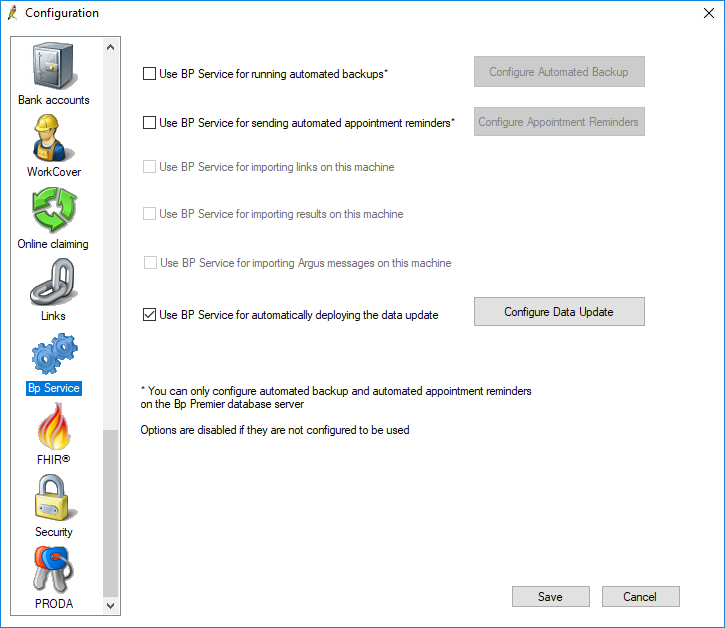Select the WorkCover worker icon
This screenshot has width=725, height=628.
[54, 138]
